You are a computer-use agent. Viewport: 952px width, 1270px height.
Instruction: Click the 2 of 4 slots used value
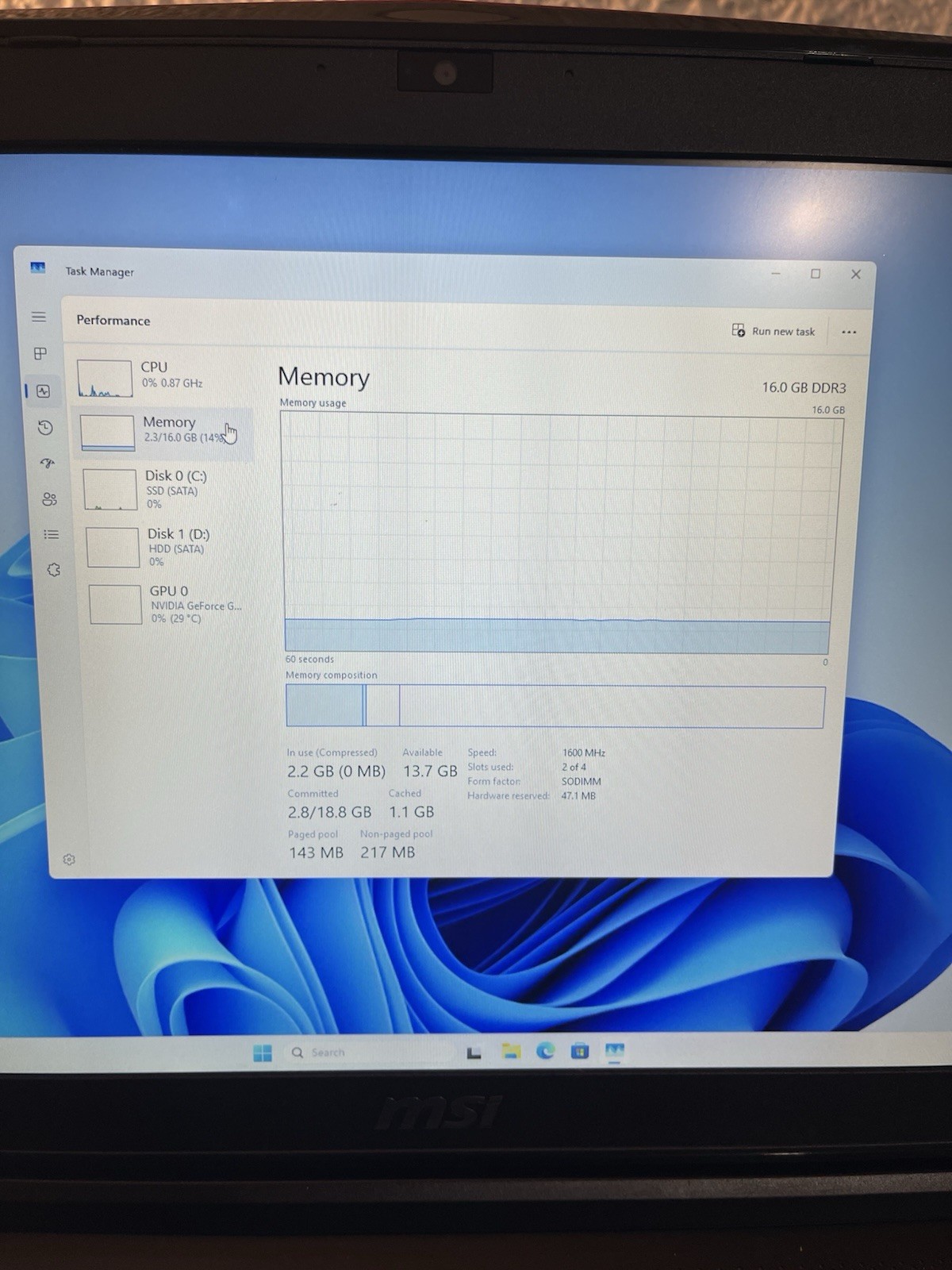point(574,767)
